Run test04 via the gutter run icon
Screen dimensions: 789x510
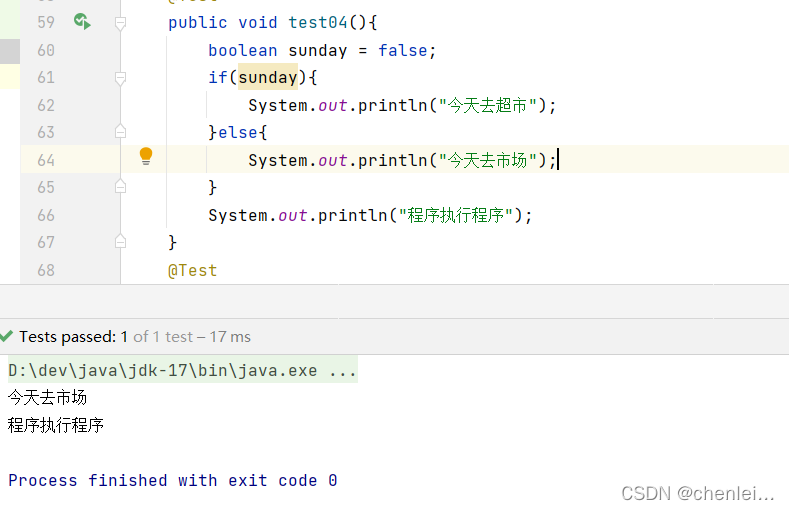click(82, 22)
